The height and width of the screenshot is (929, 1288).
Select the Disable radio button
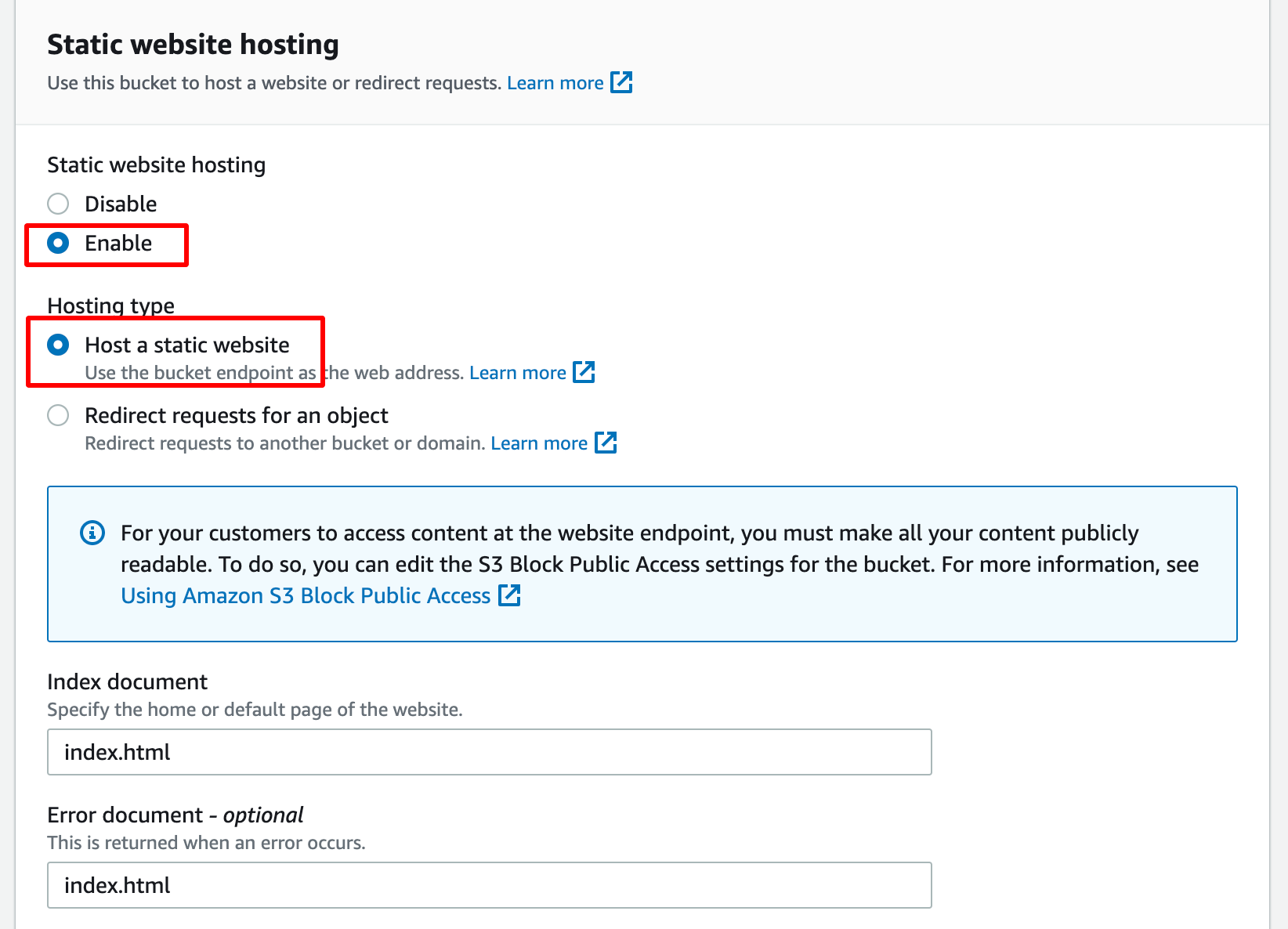point(58,203)
